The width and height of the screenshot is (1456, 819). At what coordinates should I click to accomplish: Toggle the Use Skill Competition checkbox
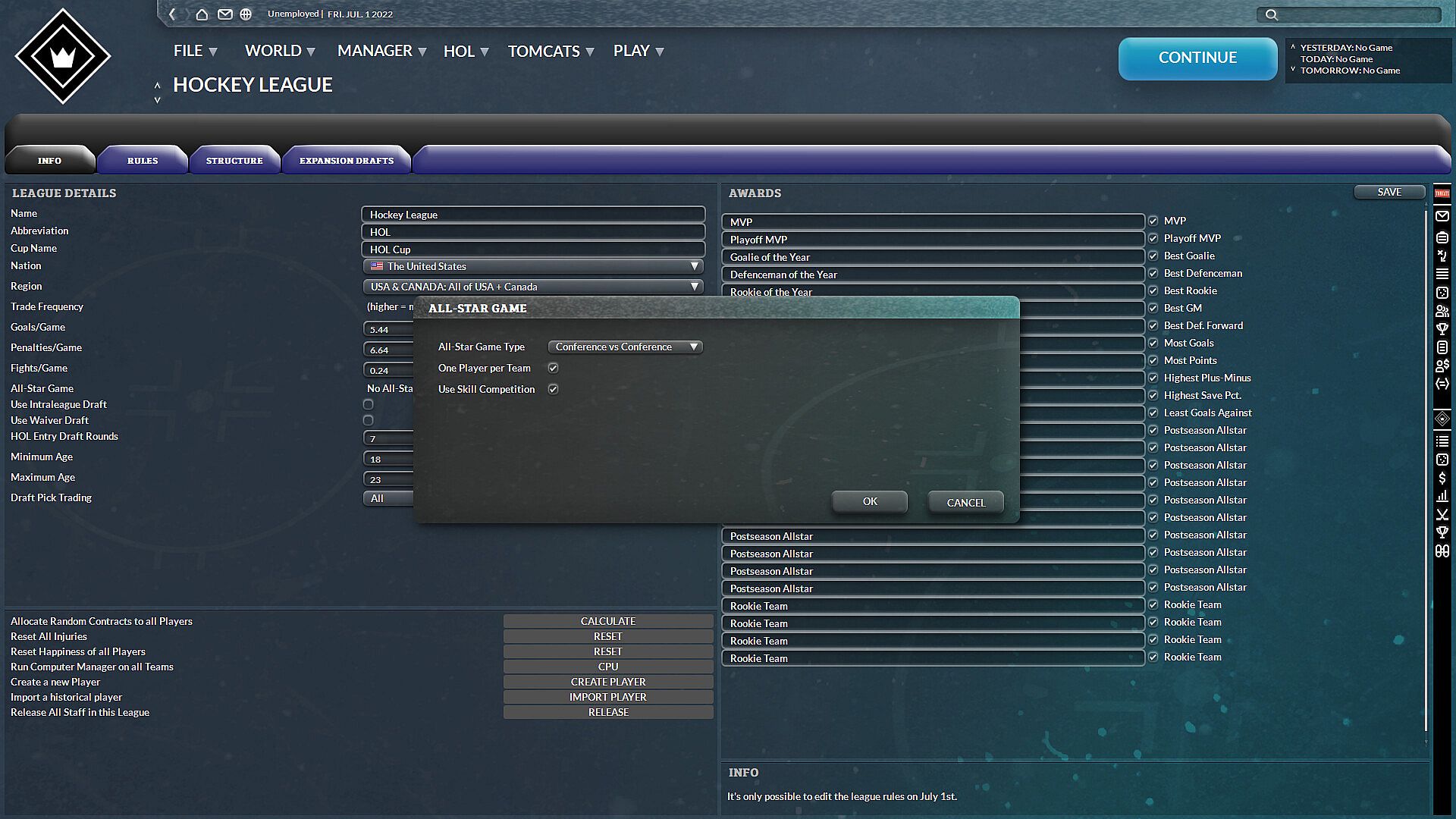tap(554, 390)
